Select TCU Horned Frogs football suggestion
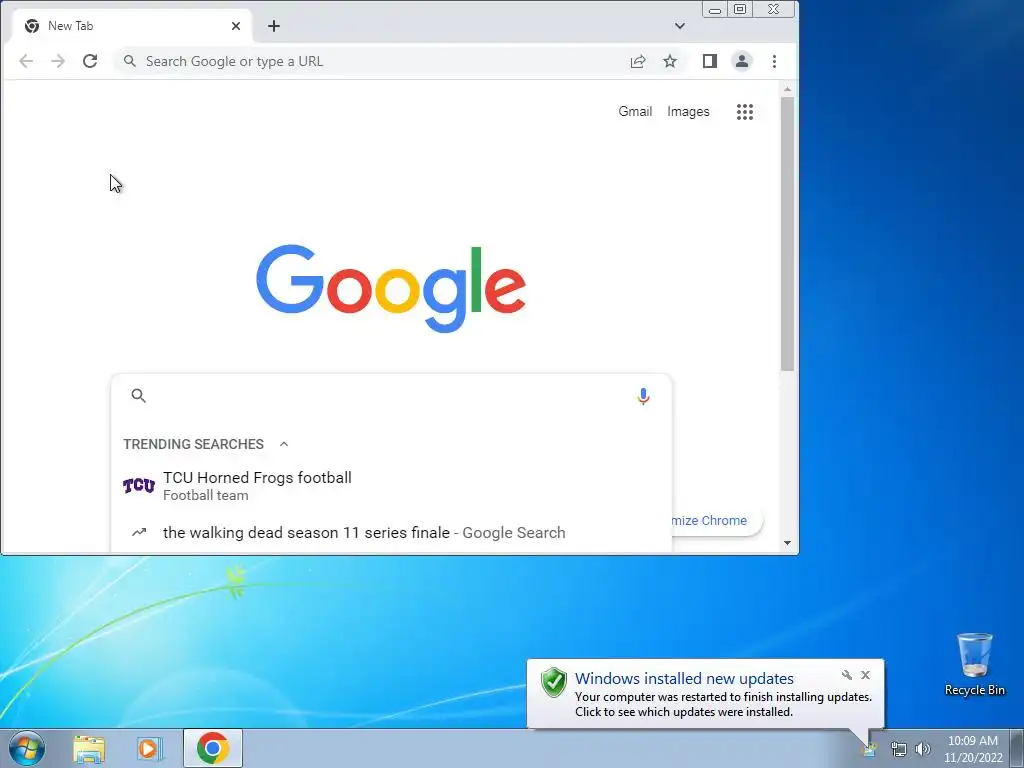1024x768 pixels. tap(391, 486)
